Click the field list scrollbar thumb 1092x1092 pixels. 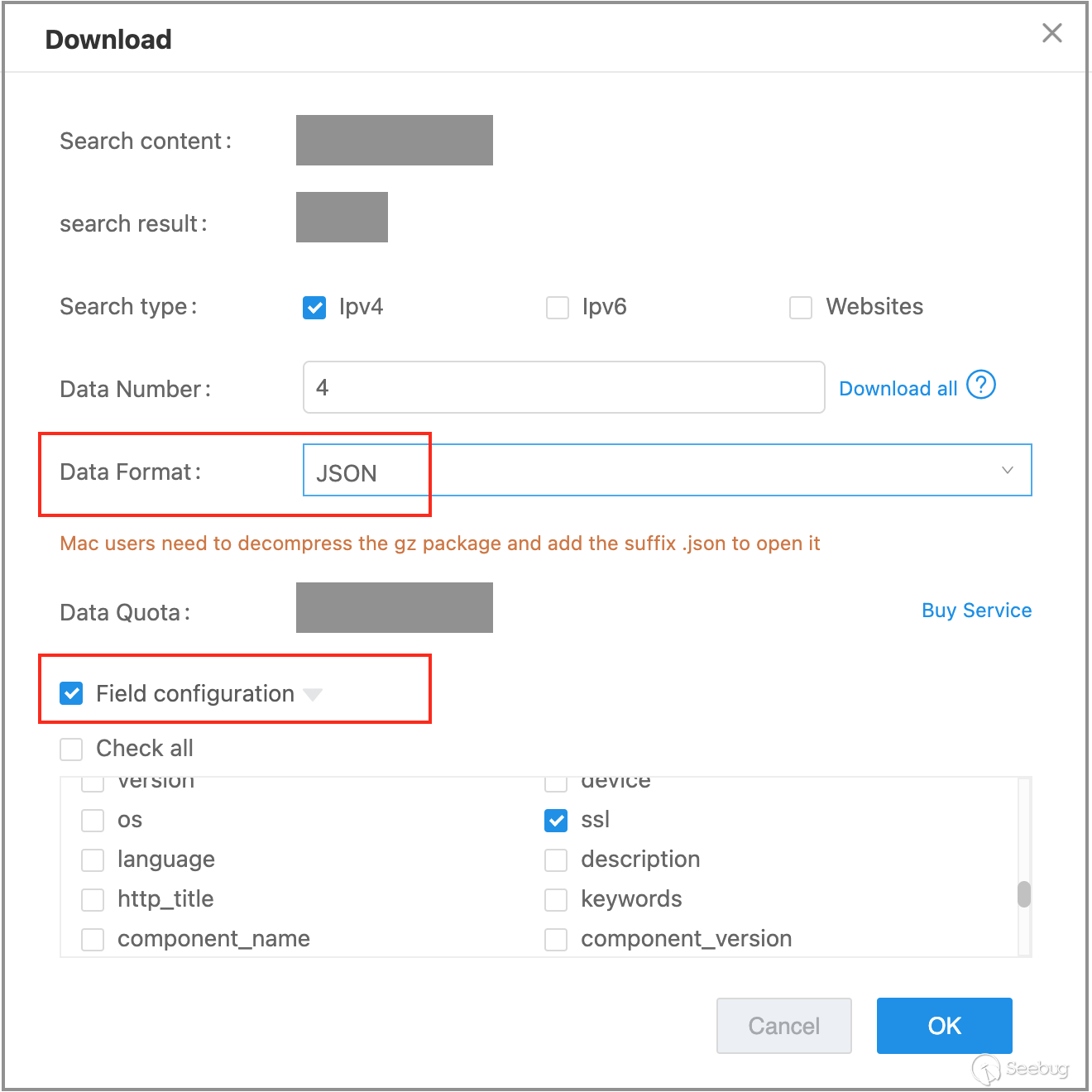[1024, 894]
